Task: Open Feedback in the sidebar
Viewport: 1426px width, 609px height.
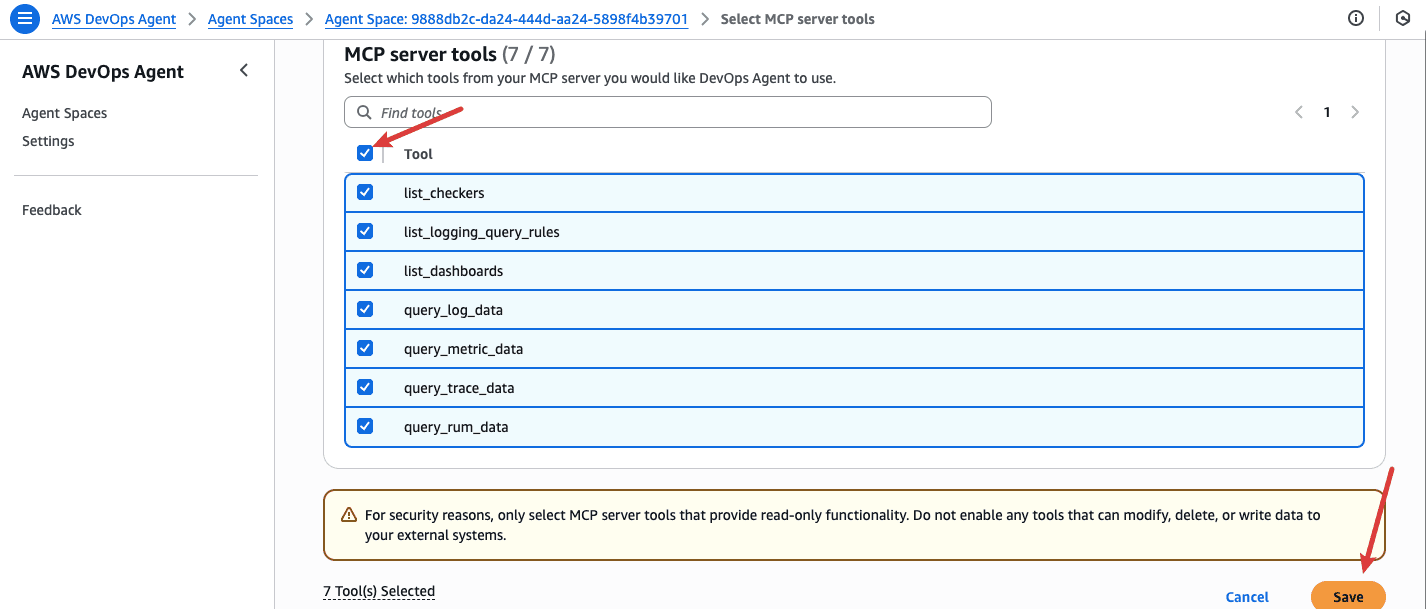Action: (52, 210)
